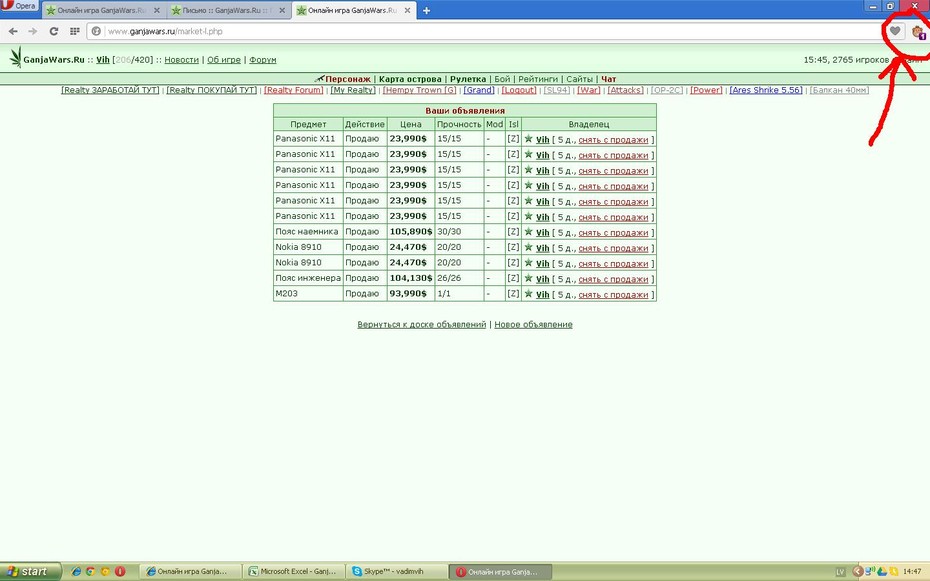The width and height of the screenshot is (930, 581).
Task: Switch to 'Письмо :: GanjaWars.Ru' tab
Action: click(227, 11)
